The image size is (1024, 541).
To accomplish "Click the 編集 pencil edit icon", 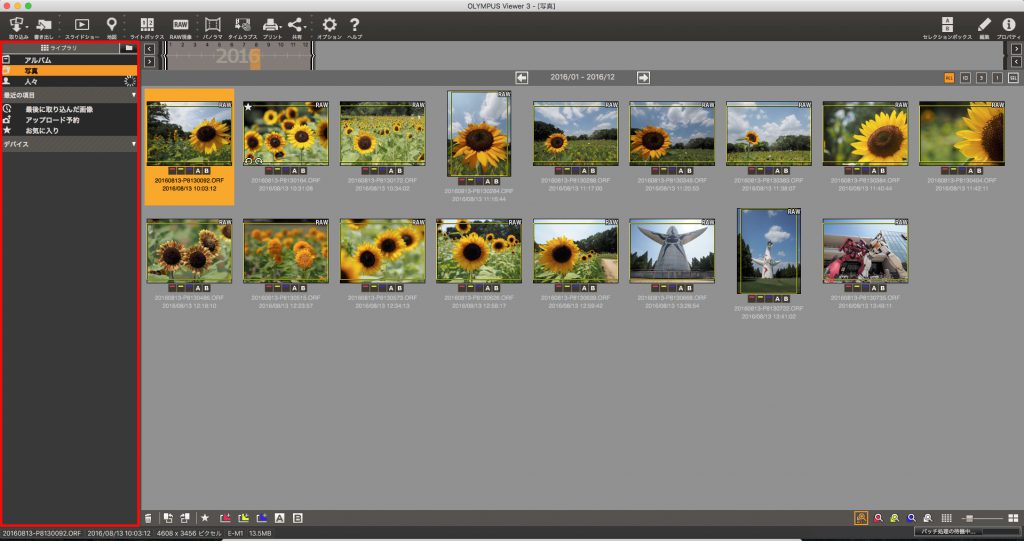I will pyautogui.click(x=984, y=25).
